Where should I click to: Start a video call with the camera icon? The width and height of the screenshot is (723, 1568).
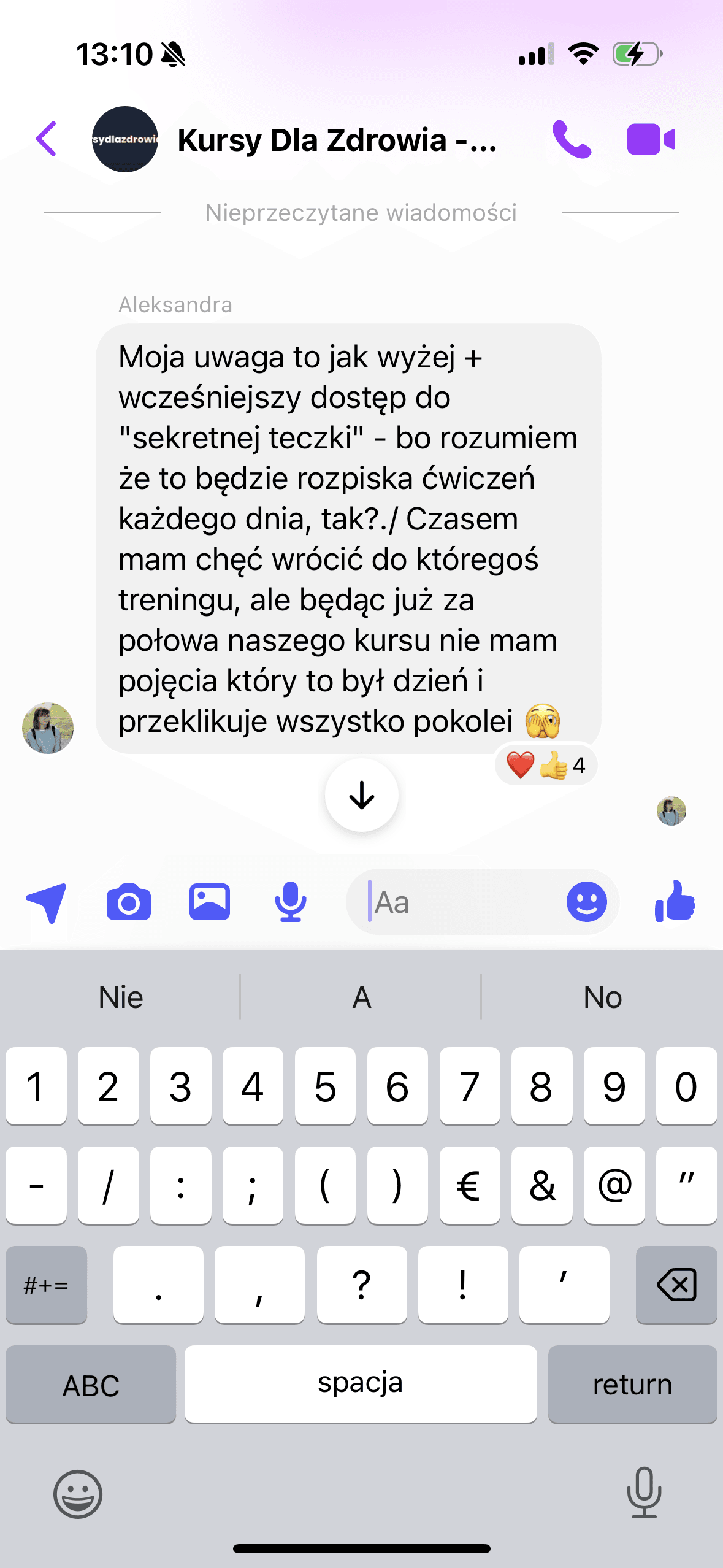point(651,139)
